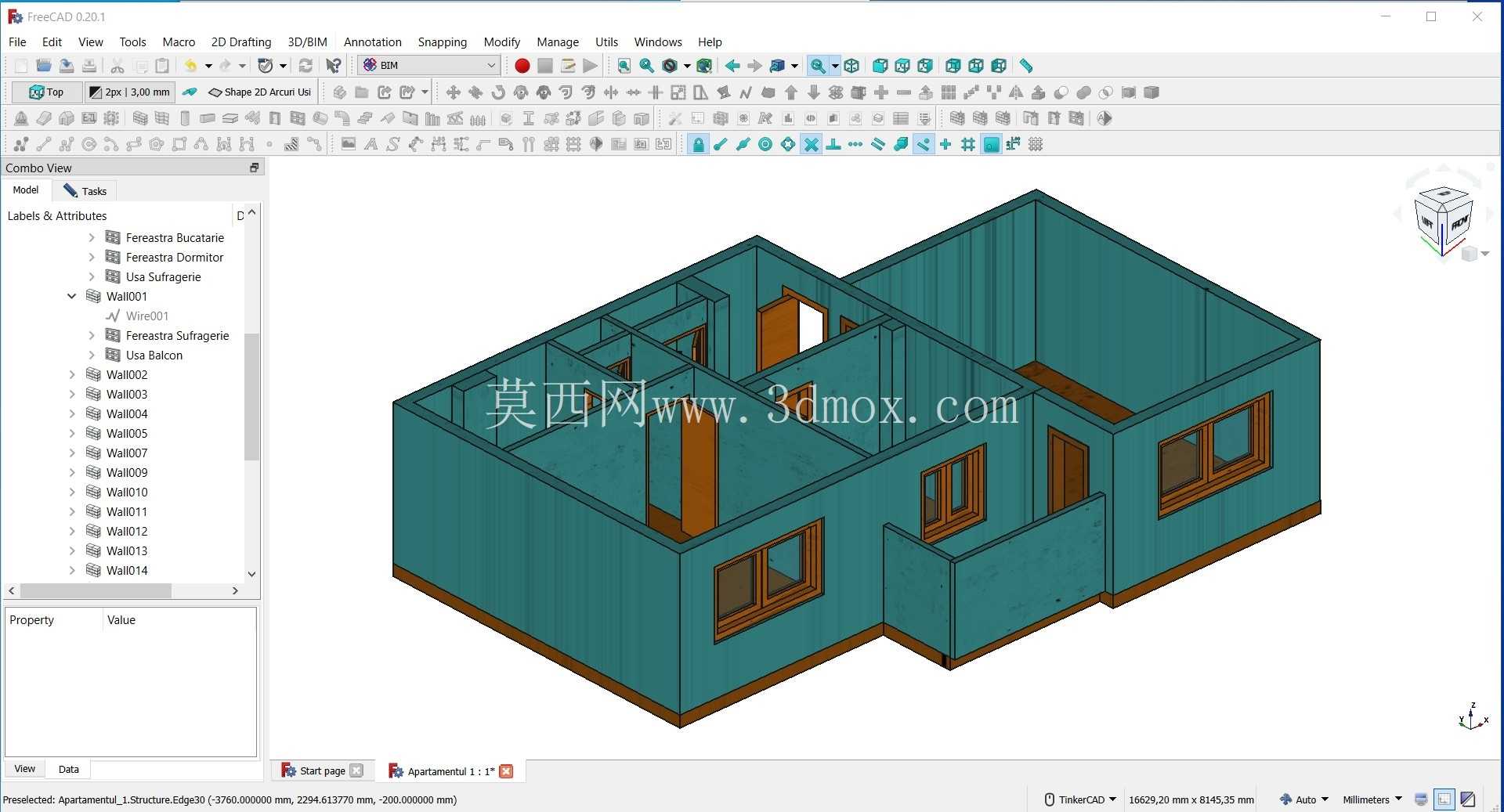Toggle snap to midpoint
The width and height of the screenshot is (1504, 812).
(x=743, y=144)
